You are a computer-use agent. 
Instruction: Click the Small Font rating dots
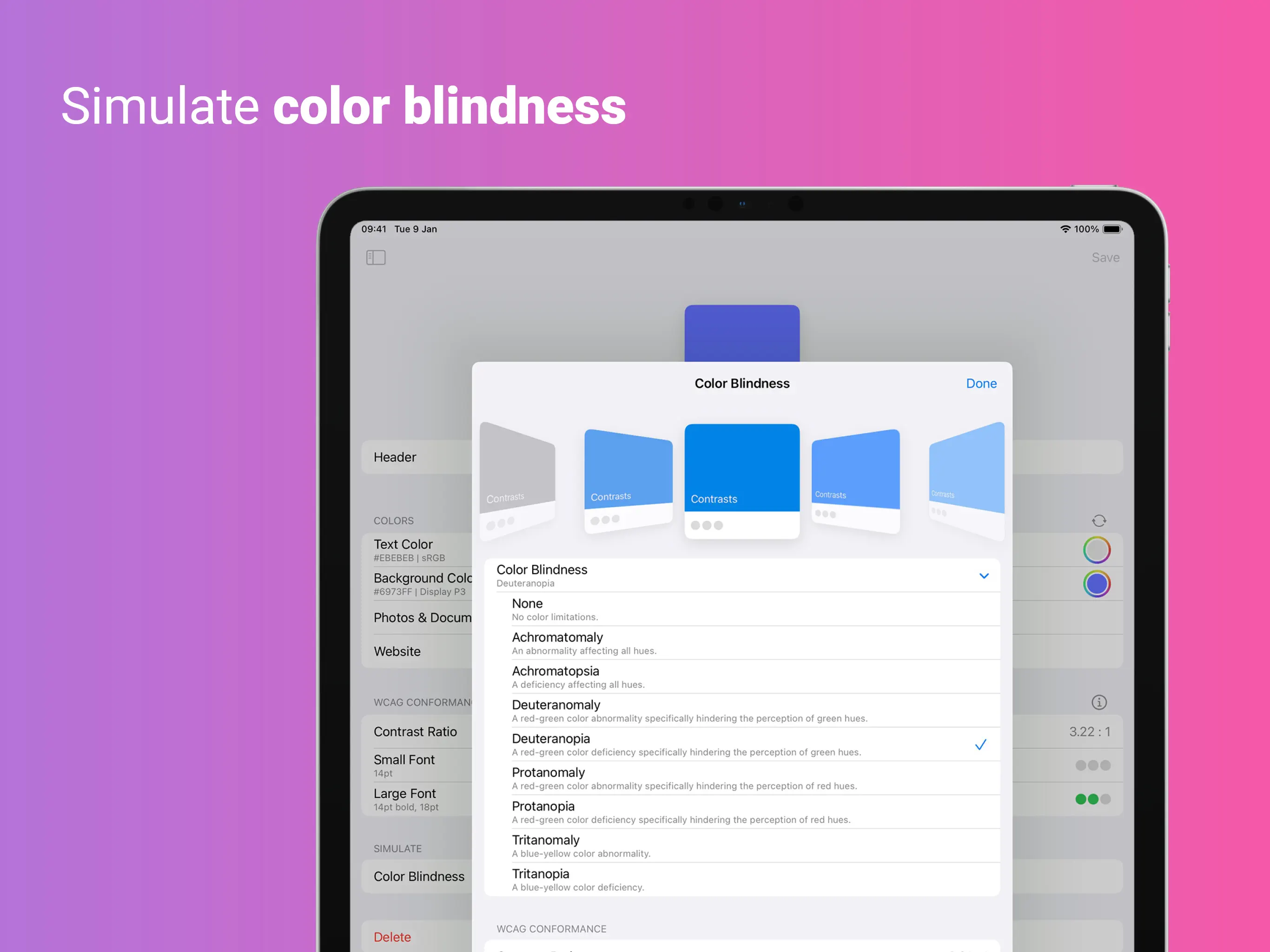(1092, 765)
